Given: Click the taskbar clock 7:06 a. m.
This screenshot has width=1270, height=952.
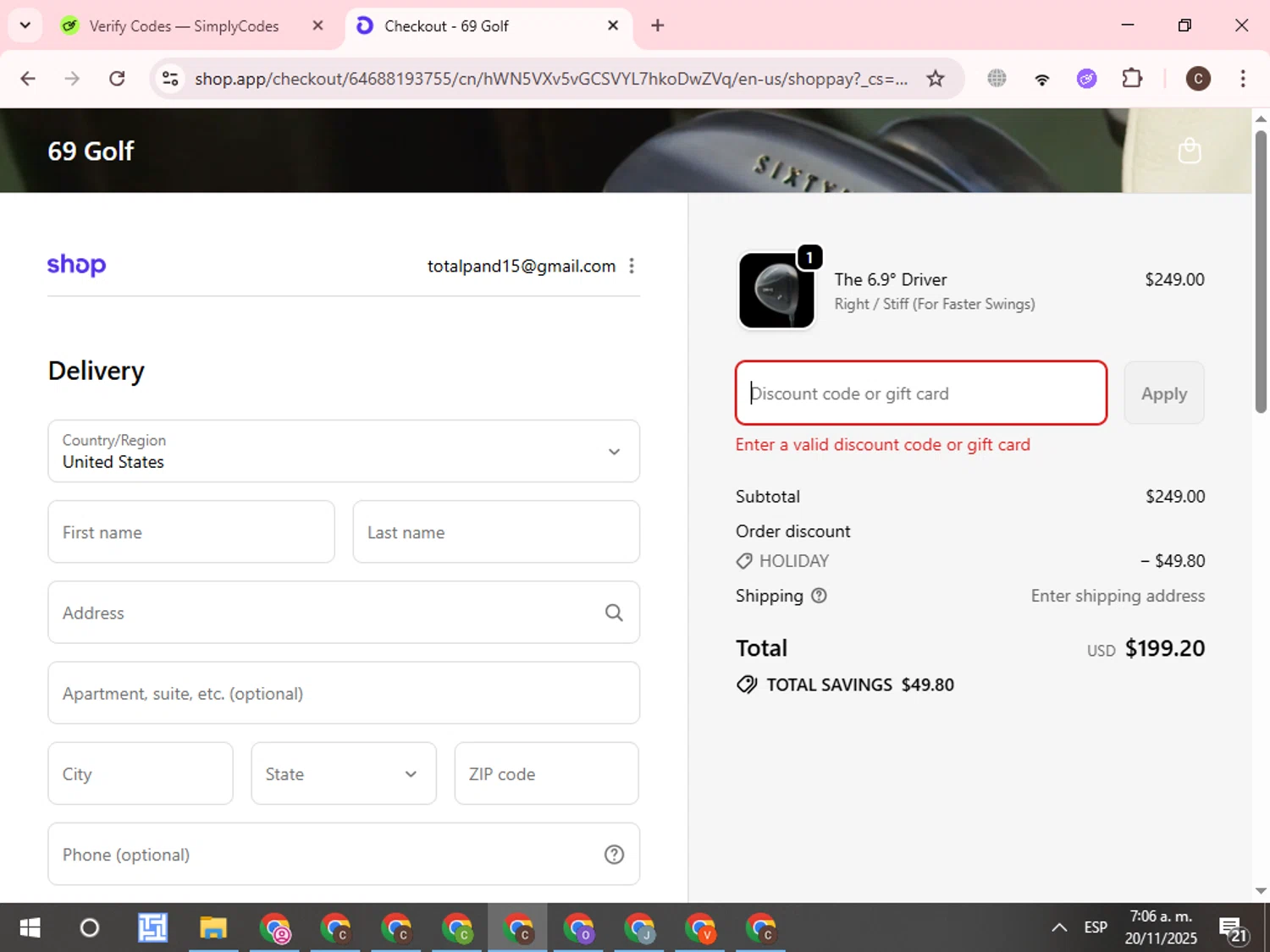Looking at the screenshot, I should point(1161,916).
